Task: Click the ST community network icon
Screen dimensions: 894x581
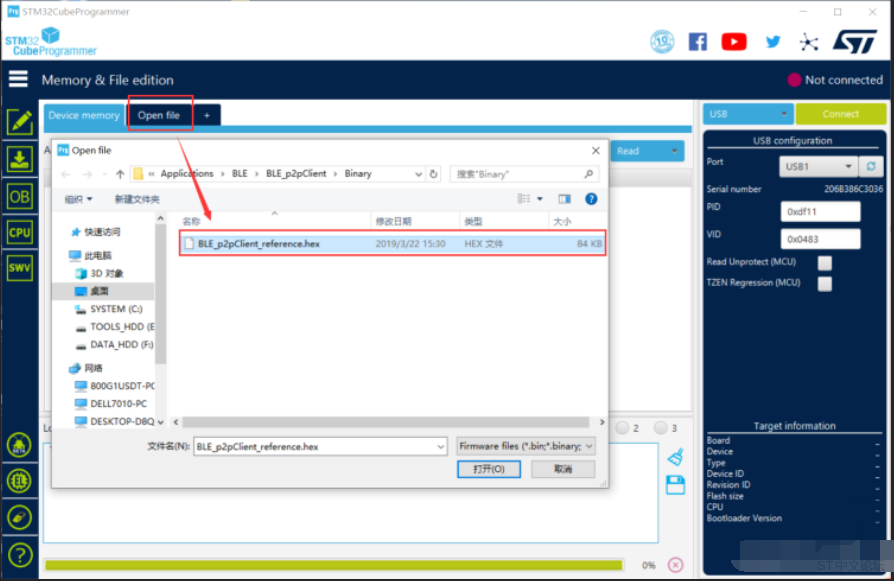Action: tap(808, 42)
